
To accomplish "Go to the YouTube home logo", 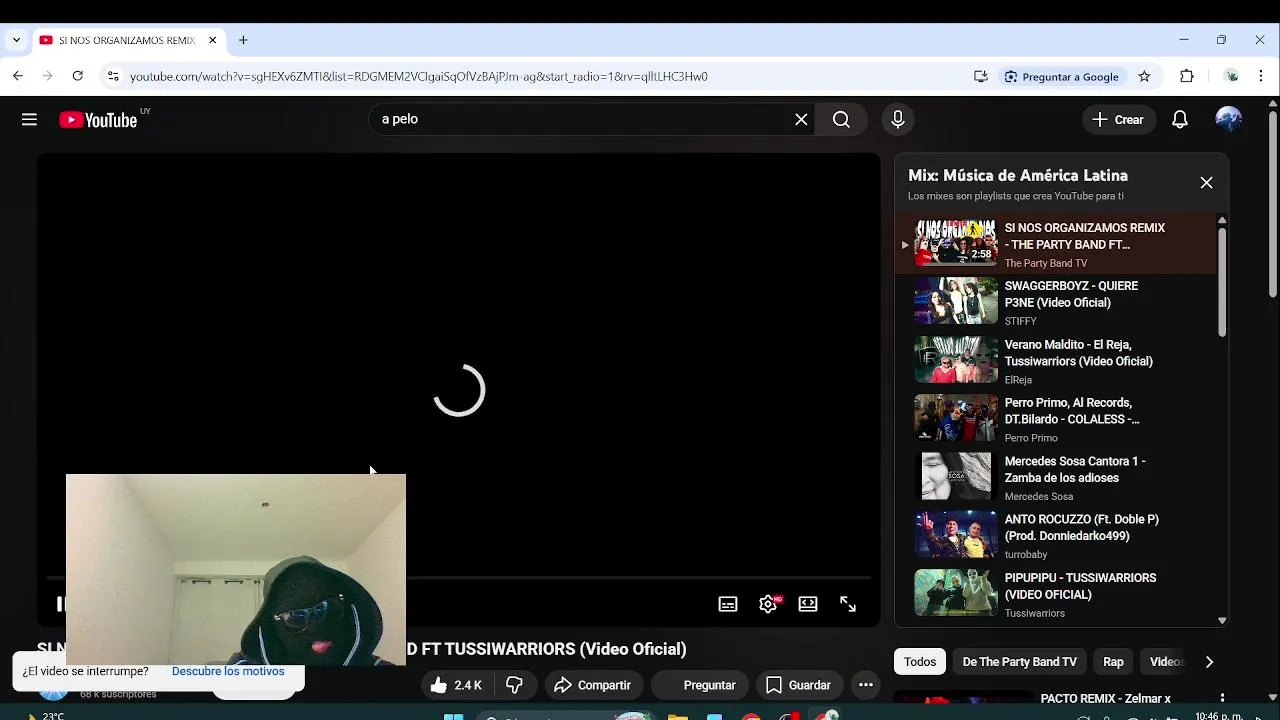I will [98, 120].
